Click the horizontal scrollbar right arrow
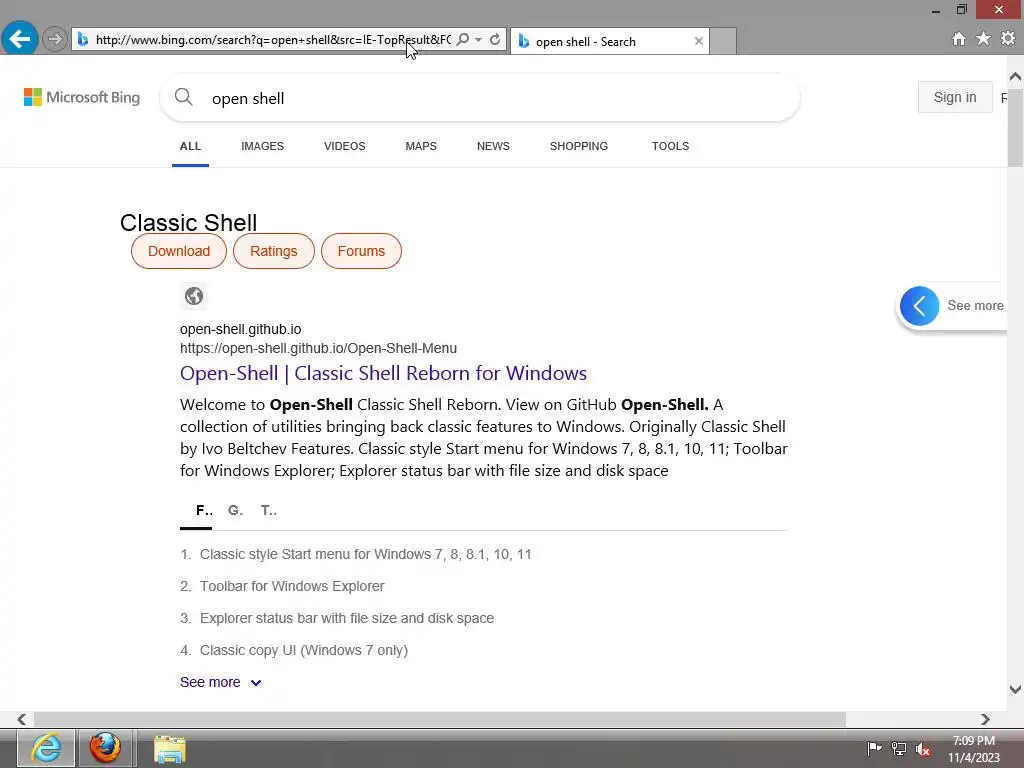Screen dimensions: 1024x768 [985, 719]
